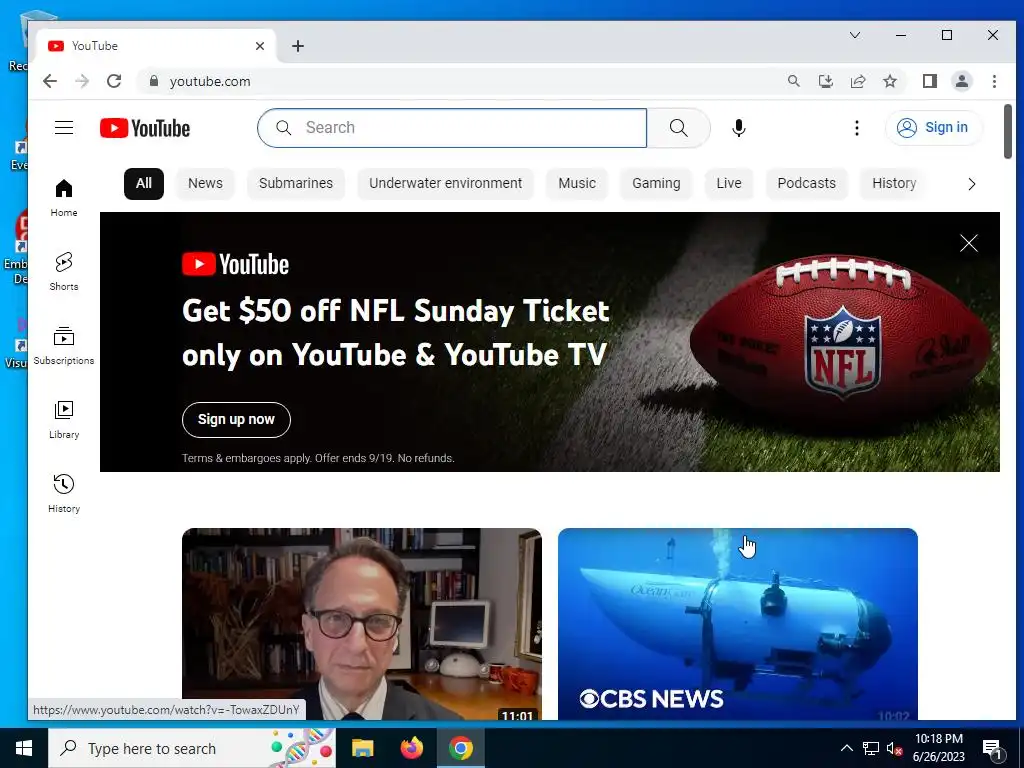Open Library in sidebar

64,420
